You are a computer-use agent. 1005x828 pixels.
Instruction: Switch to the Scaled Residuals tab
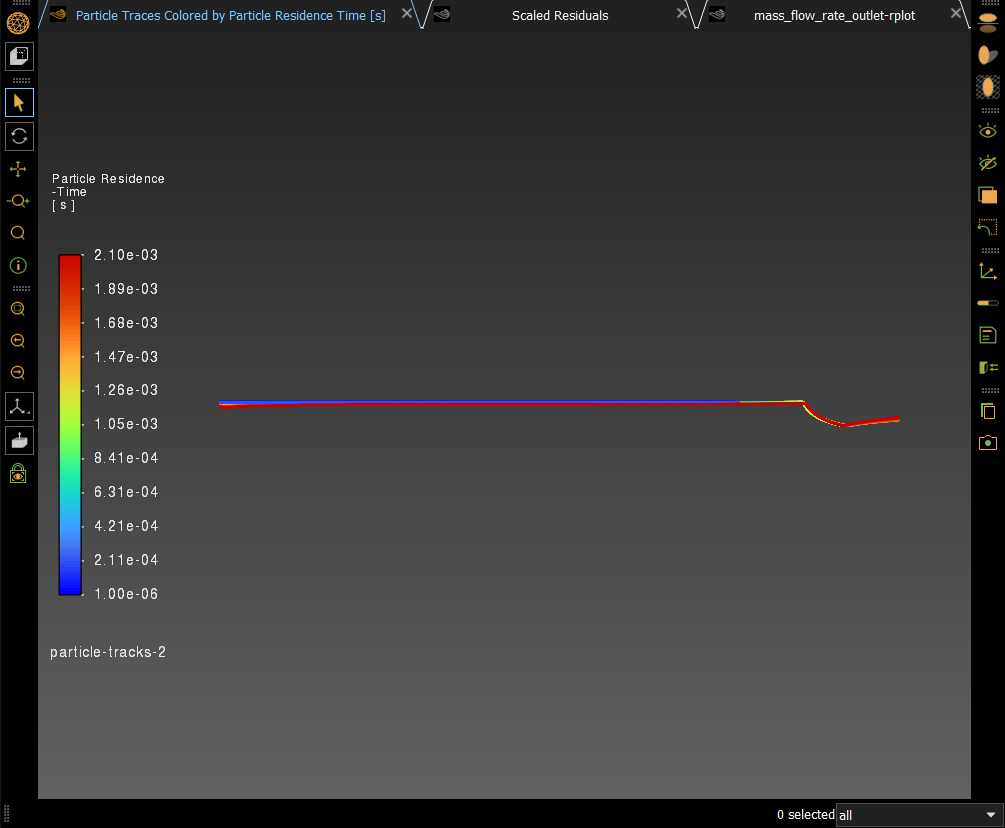[559, 15]
